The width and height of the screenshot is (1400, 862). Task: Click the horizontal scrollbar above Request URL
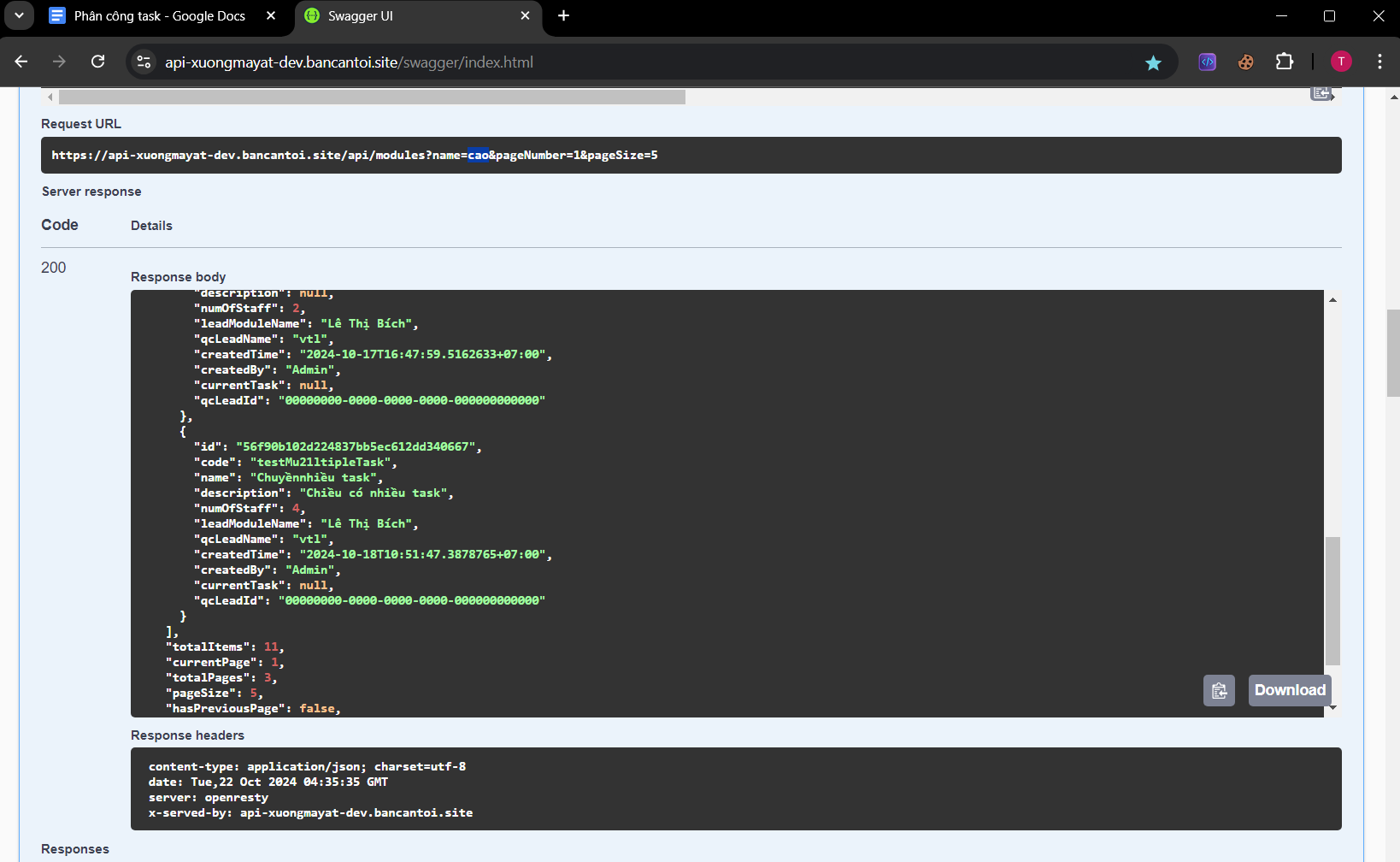pyautogui.click(x=372, y=97)
